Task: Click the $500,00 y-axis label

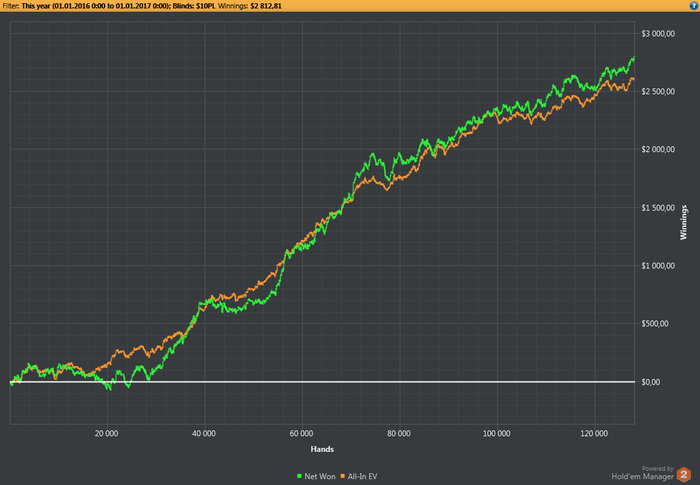Action: (655, 324)
